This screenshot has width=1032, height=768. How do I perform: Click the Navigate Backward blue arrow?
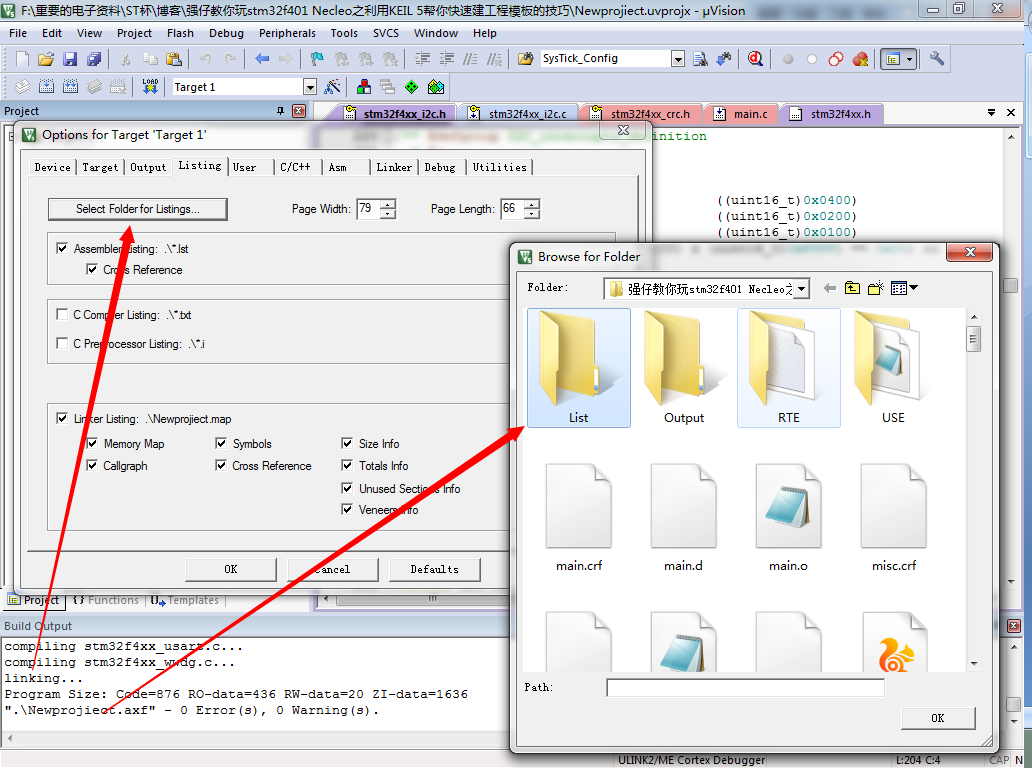point(262,59)
